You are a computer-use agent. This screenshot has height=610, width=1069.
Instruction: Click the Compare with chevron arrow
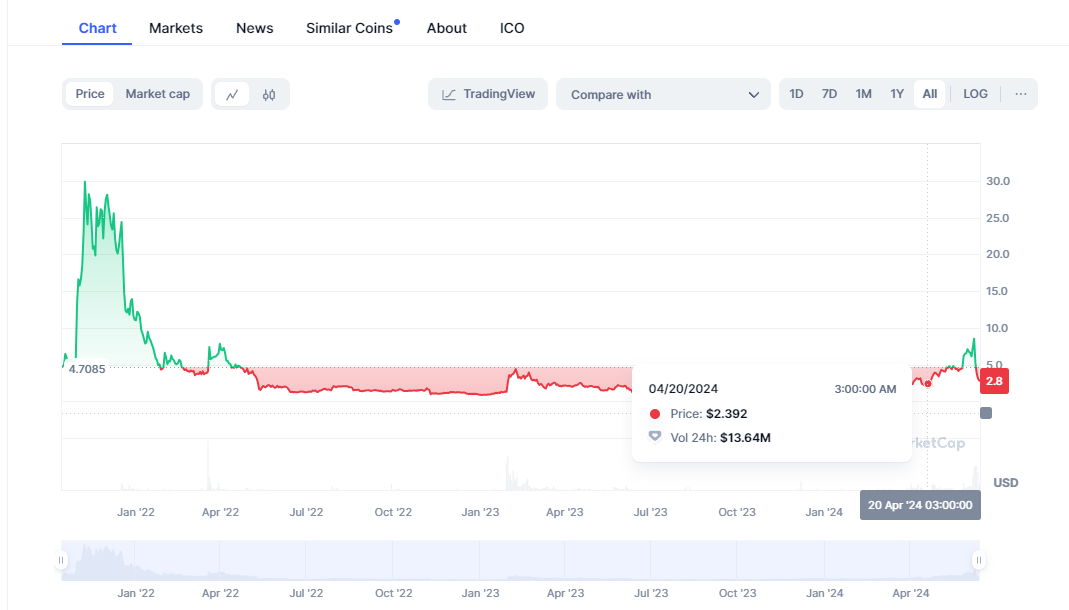point(753,95)
